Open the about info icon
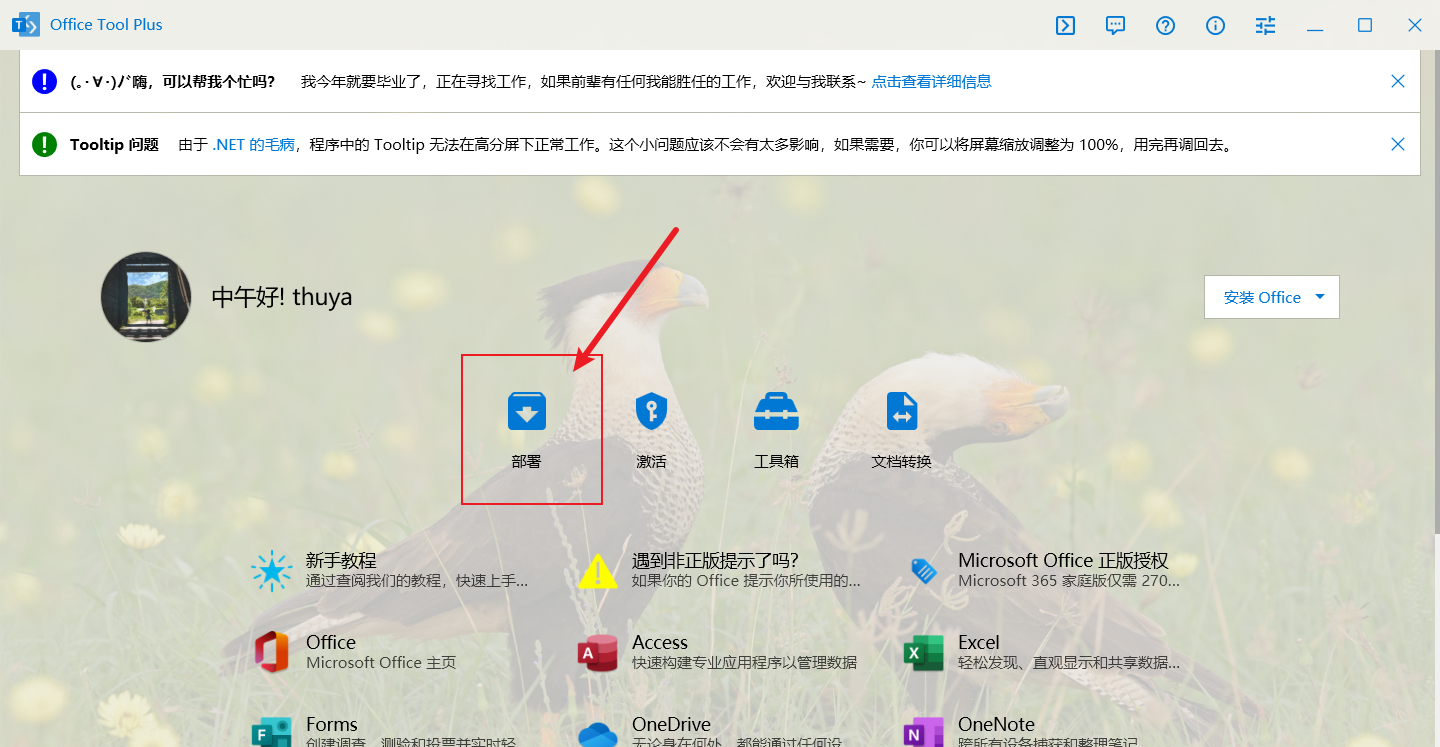 coord(1215,25)
